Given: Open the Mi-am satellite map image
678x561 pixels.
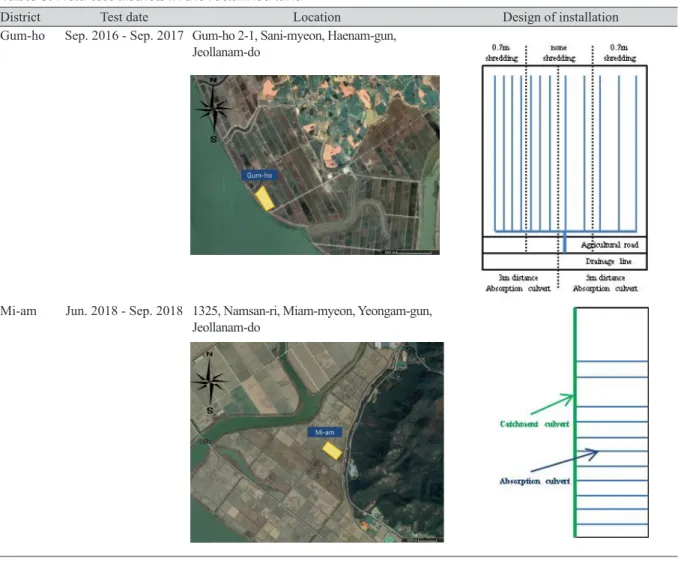Looking at the screenshot, I should coord(317,442).
